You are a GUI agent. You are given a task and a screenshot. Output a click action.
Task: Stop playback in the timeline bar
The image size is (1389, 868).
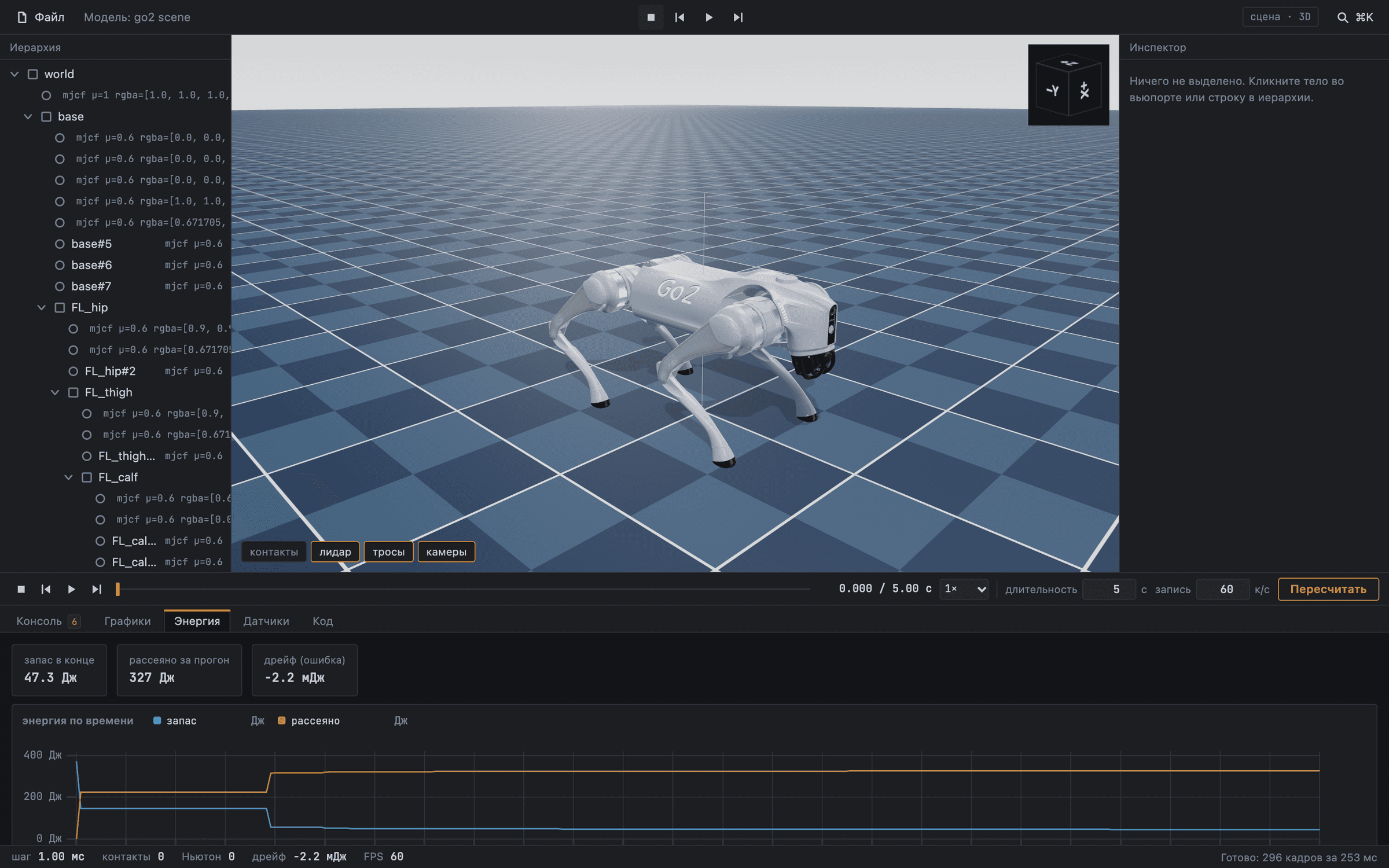[x=21, y=589]
